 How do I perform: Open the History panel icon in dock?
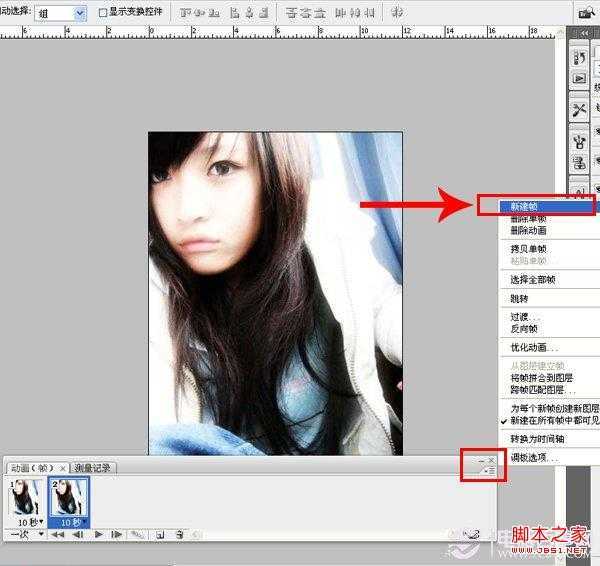click(579, 58)
